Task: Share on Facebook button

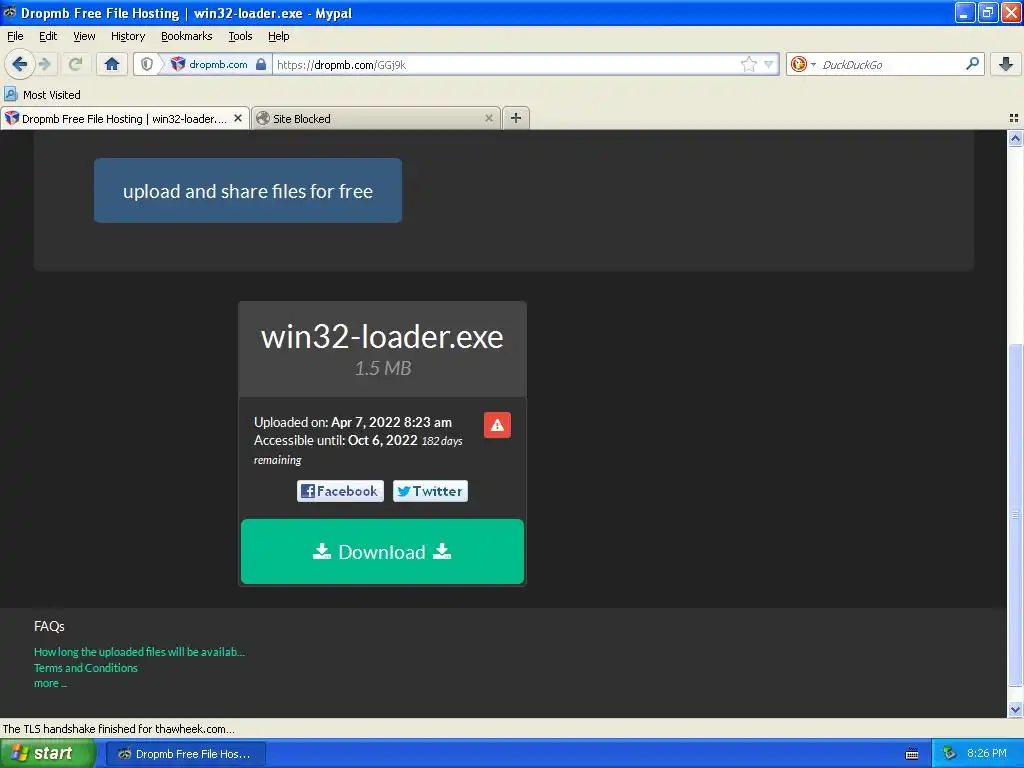Action: (x=340, y=491)
